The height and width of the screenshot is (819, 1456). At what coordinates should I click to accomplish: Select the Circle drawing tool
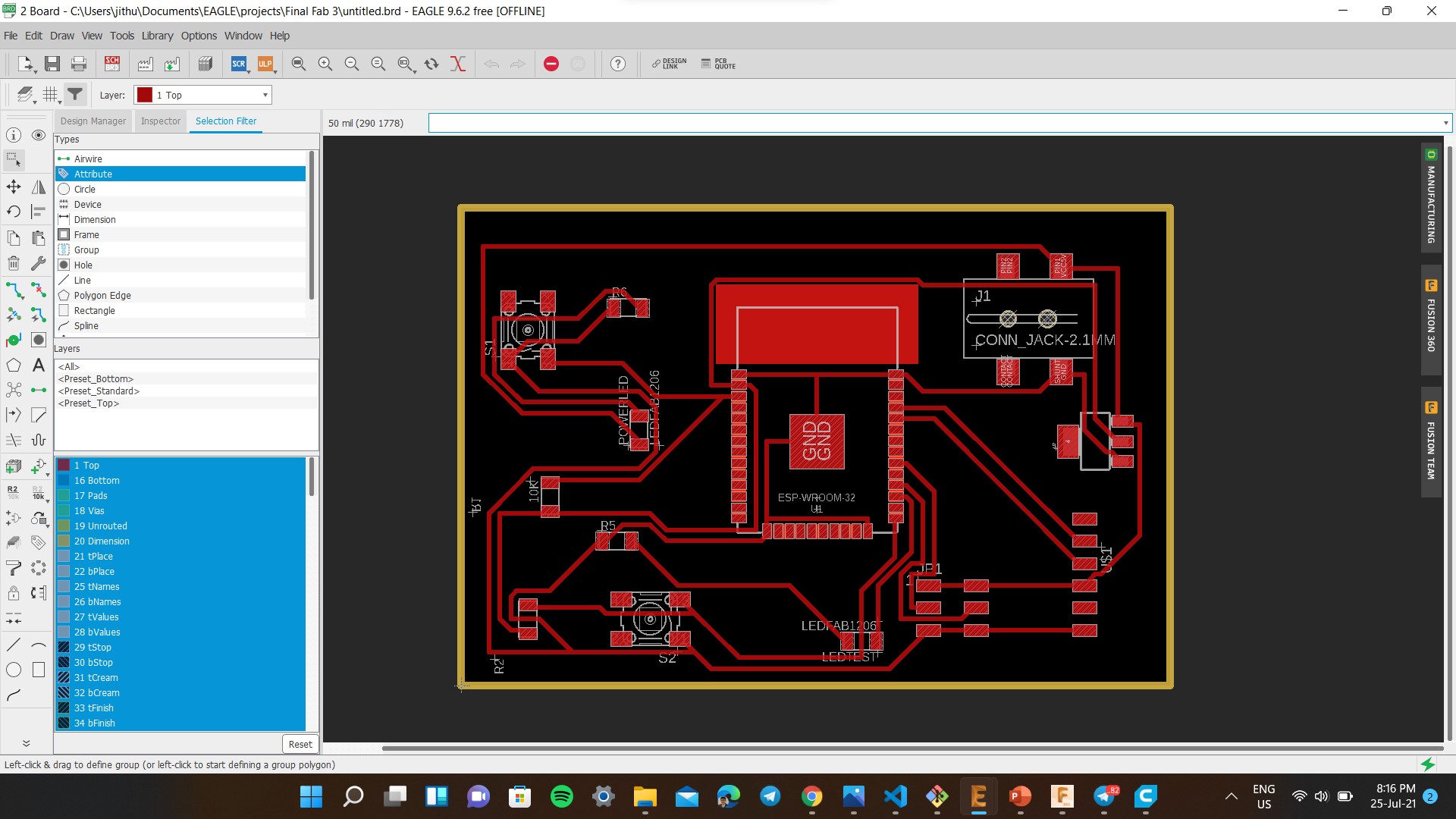point(14,670)
